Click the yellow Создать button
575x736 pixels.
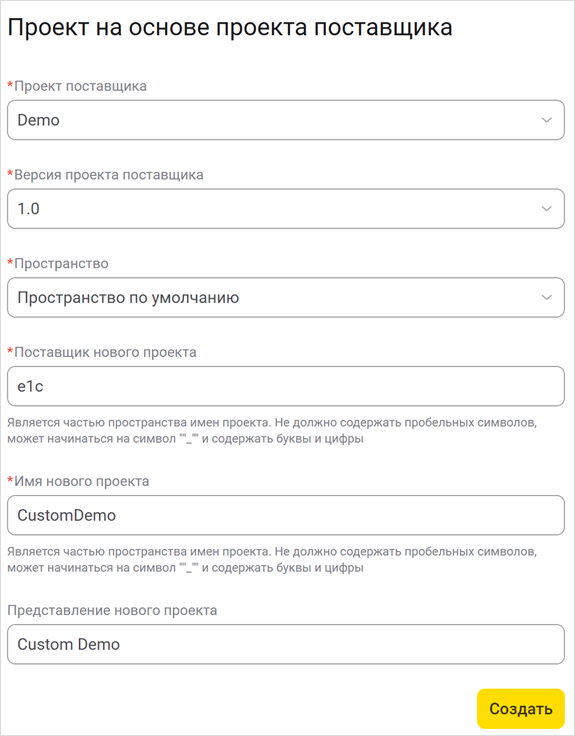[x=521, y=708]
